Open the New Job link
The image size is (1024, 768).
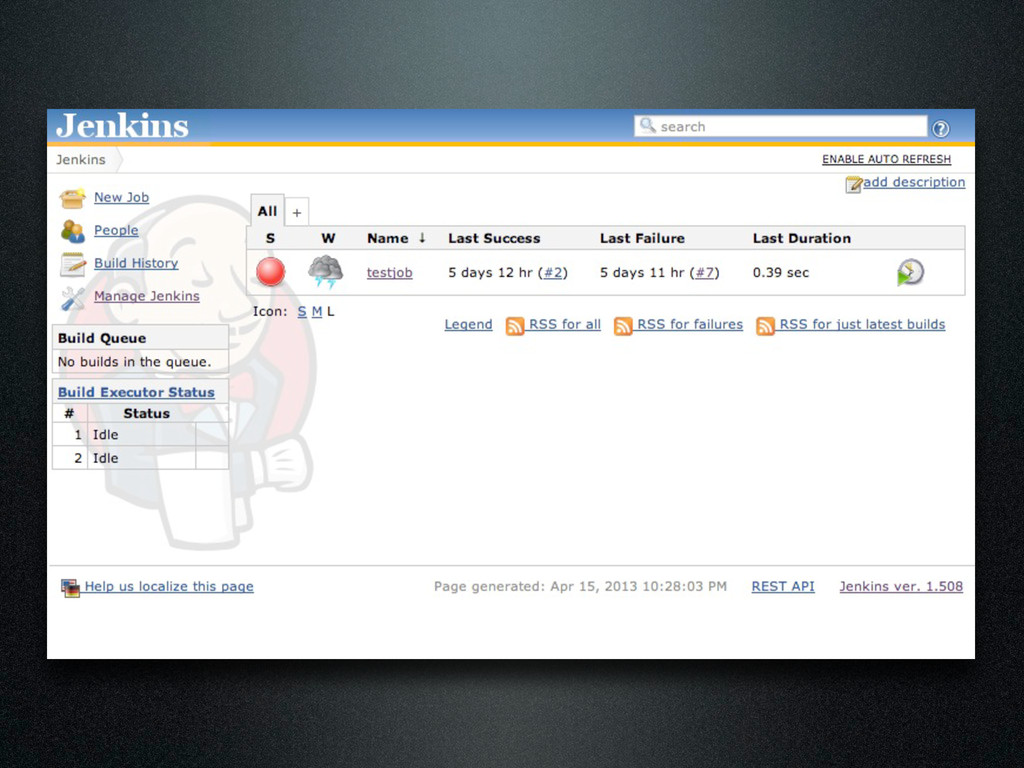coord(121,197)
